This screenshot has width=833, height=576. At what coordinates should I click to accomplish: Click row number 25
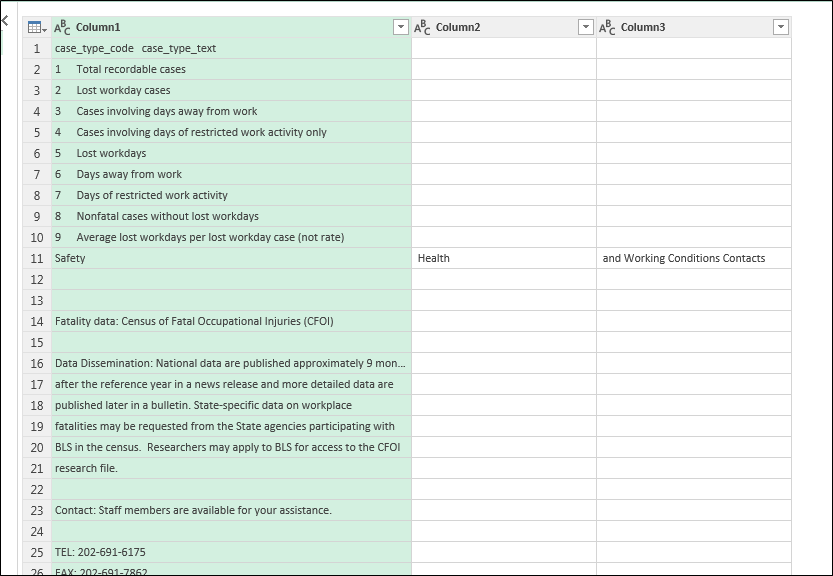[37, 552]
